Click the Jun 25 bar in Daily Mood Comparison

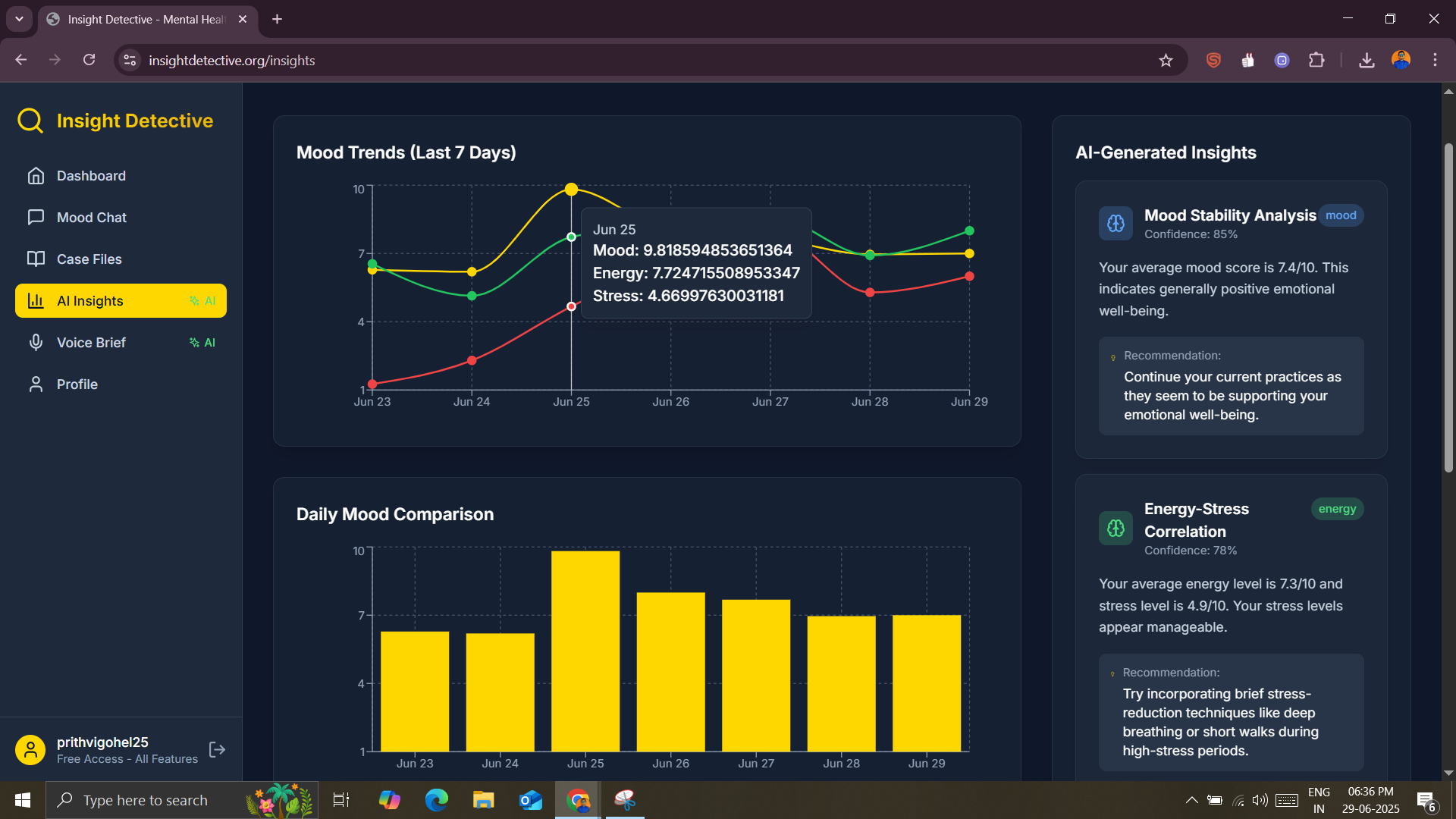(x=585, y=651)
